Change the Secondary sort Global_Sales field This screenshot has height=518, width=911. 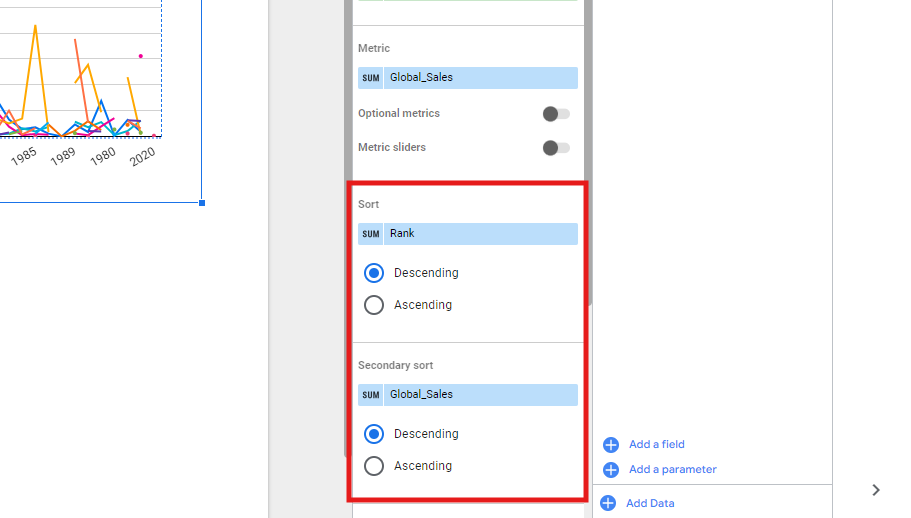coord(480,395)
